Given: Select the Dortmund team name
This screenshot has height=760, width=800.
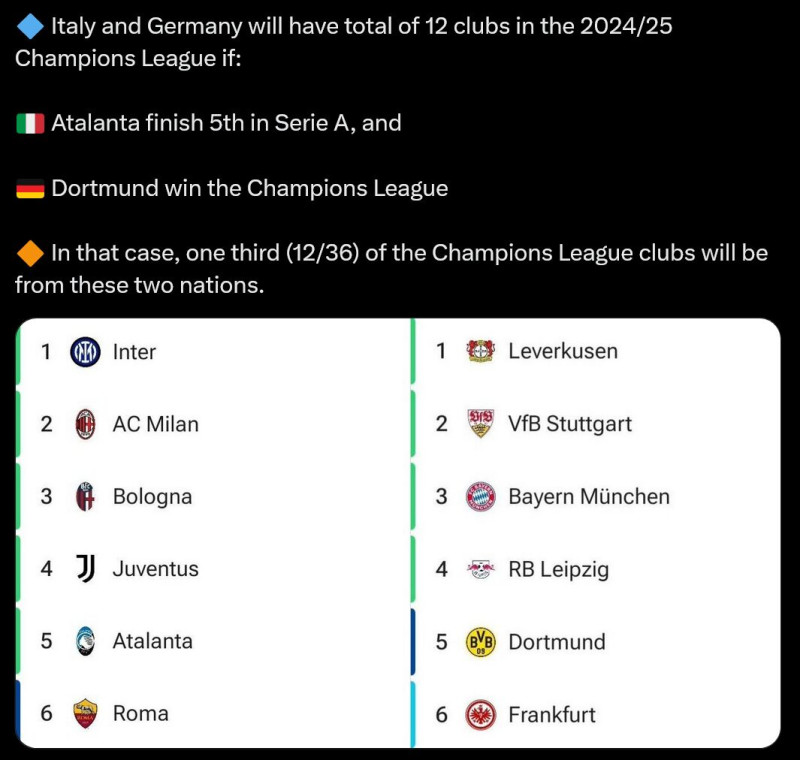Looking at the screenshot, I should pos(557,642).
